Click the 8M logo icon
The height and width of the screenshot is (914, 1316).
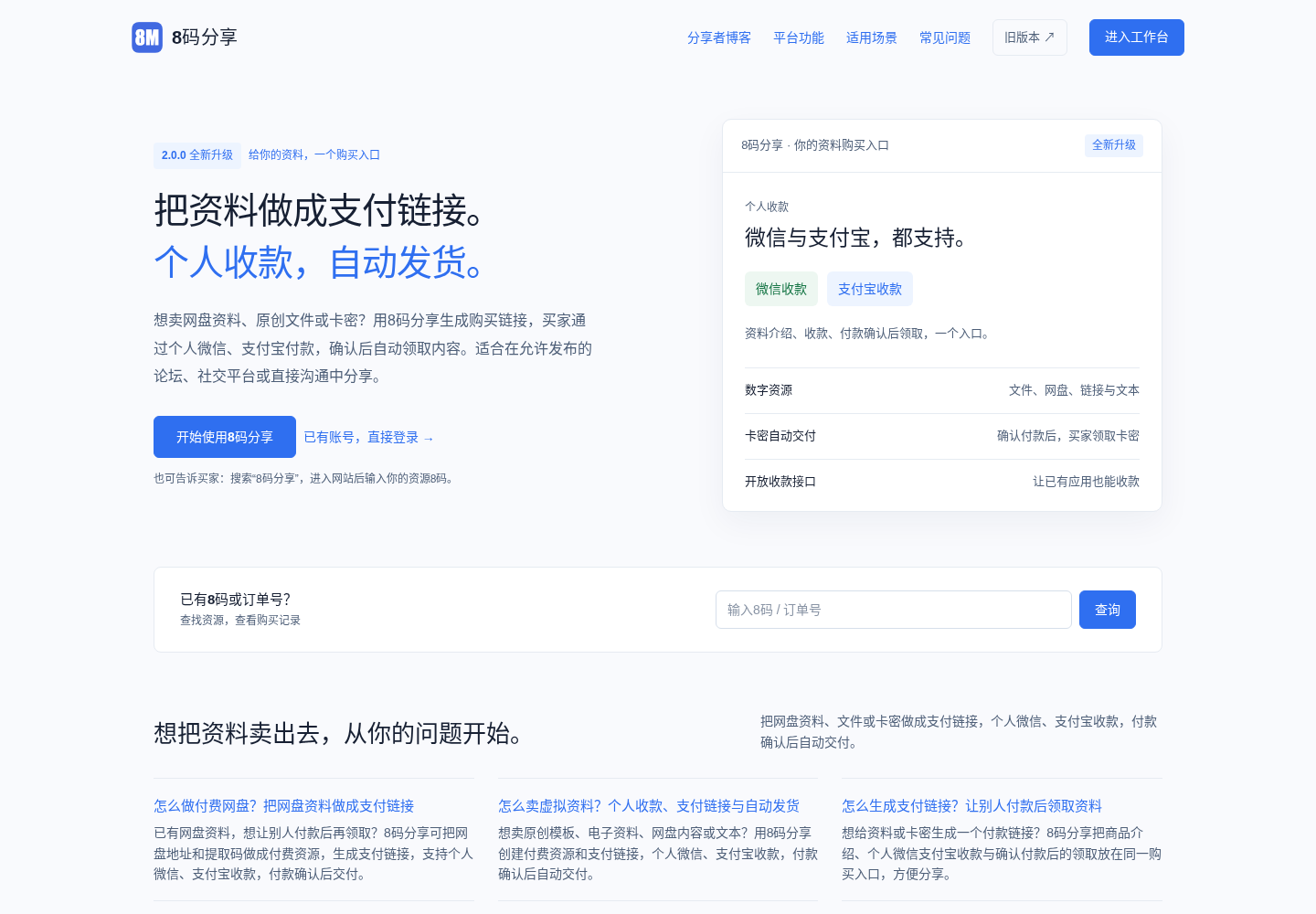(x=147, y=37)
